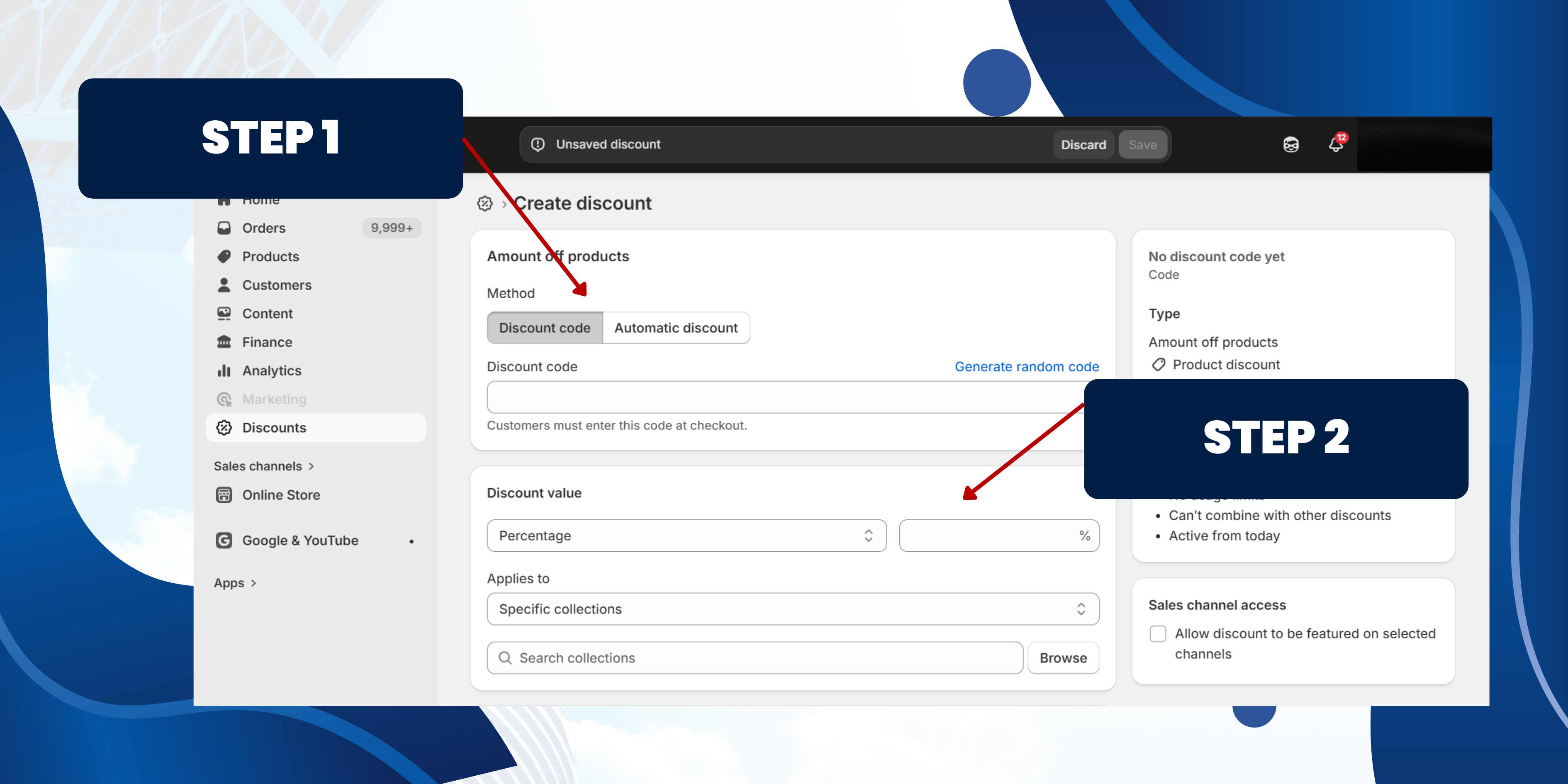This screenshot has width=1568, height=784.
Task: Open the Specific collections dropdown
Action: point(793,609)
